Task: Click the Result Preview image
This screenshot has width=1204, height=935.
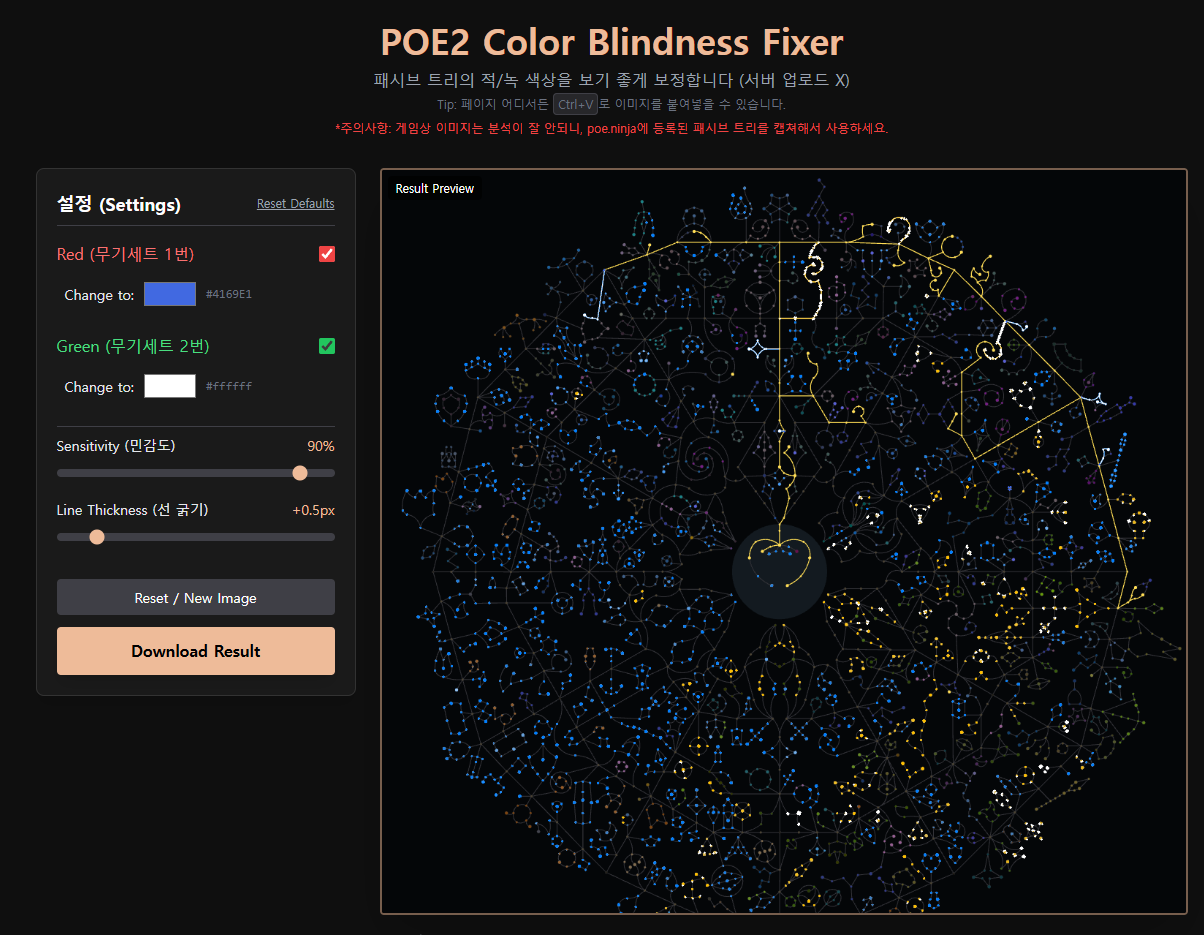Action: coord(784,542)
